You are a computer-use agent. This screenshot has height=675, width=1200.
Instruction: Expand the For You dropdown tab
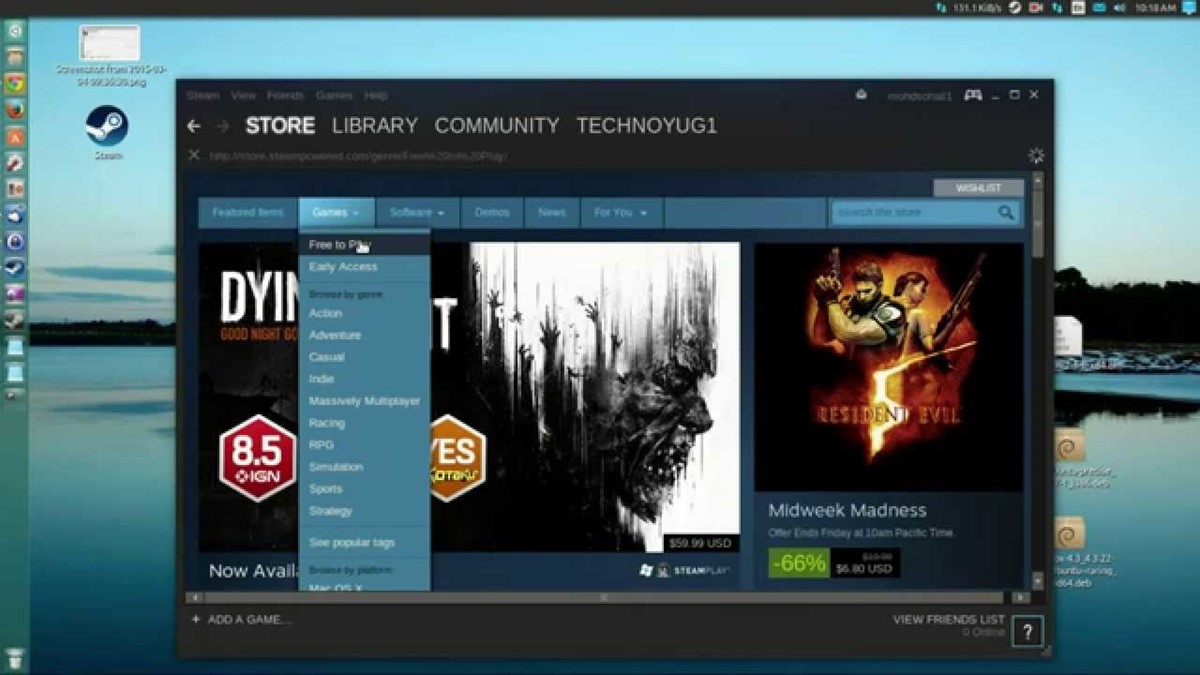(x=621, y=212)
